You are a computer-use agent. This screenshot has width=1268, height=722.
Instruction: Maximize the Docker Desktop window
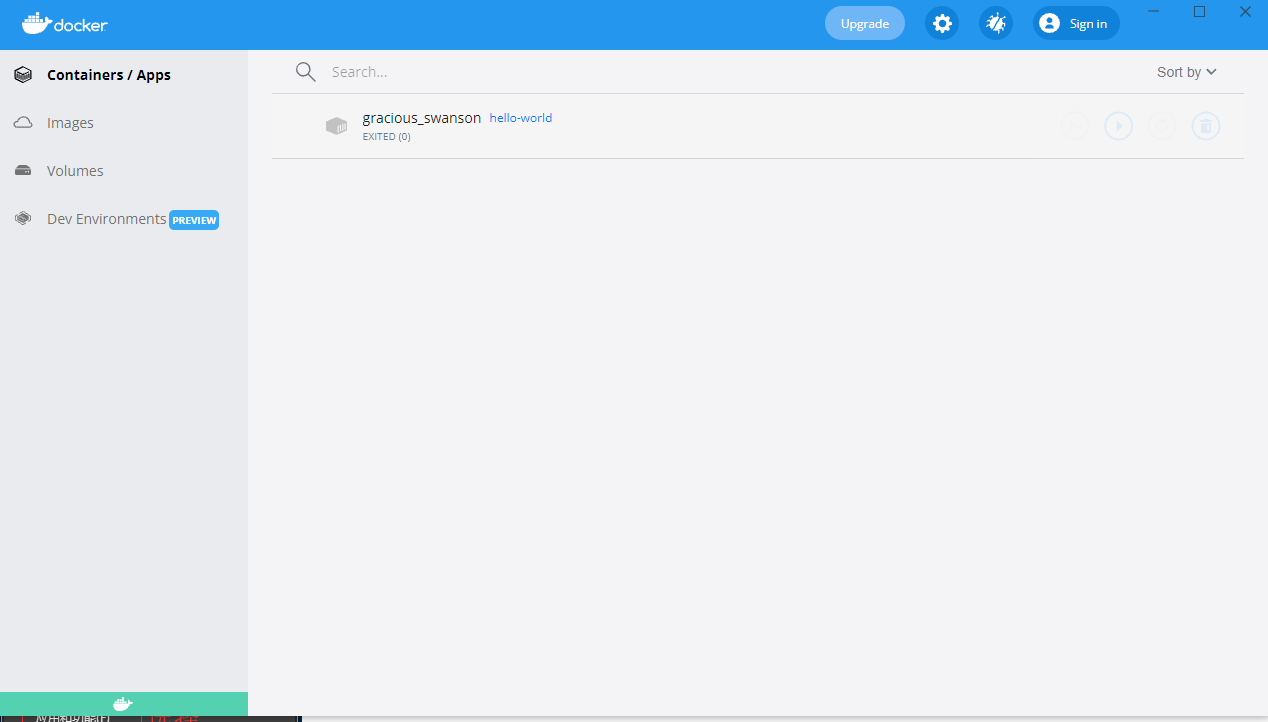1200,12
